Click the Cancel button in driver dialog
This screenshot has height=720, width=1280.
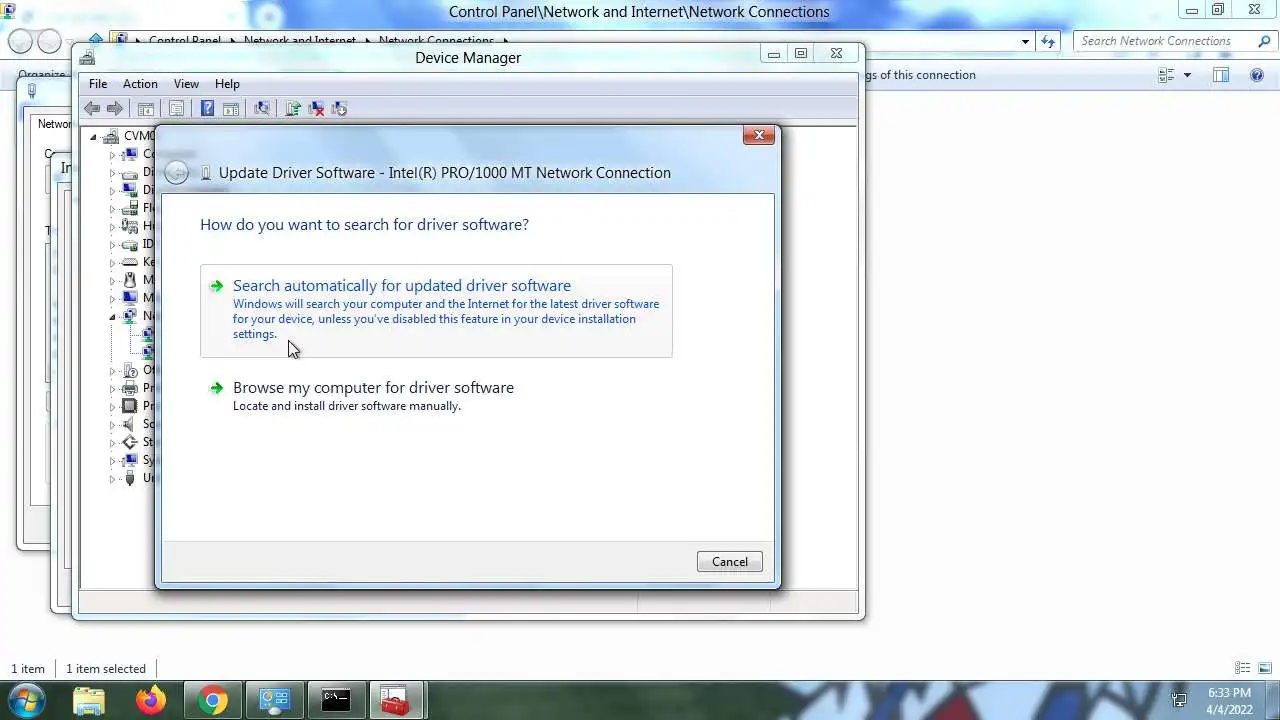(729, 561)
